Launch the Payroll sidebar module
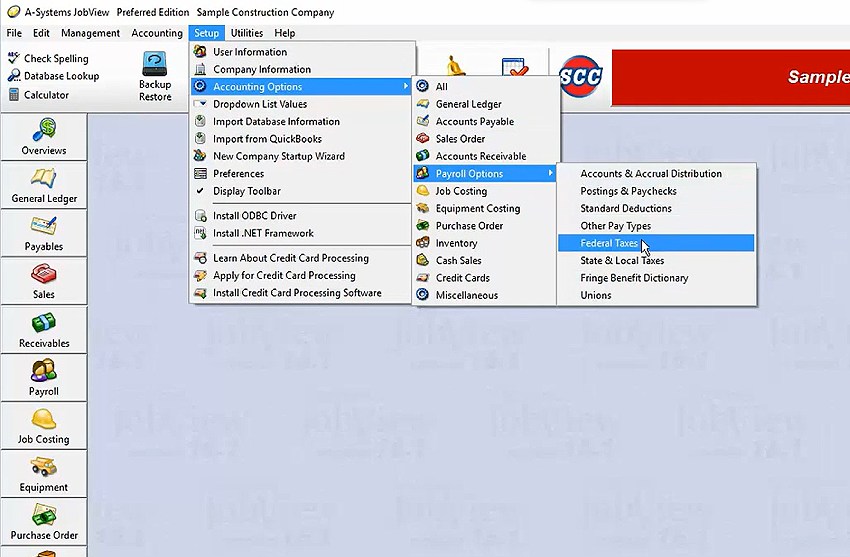The height and width of the screenshot is (557, 850). click(x=44, y=378)
